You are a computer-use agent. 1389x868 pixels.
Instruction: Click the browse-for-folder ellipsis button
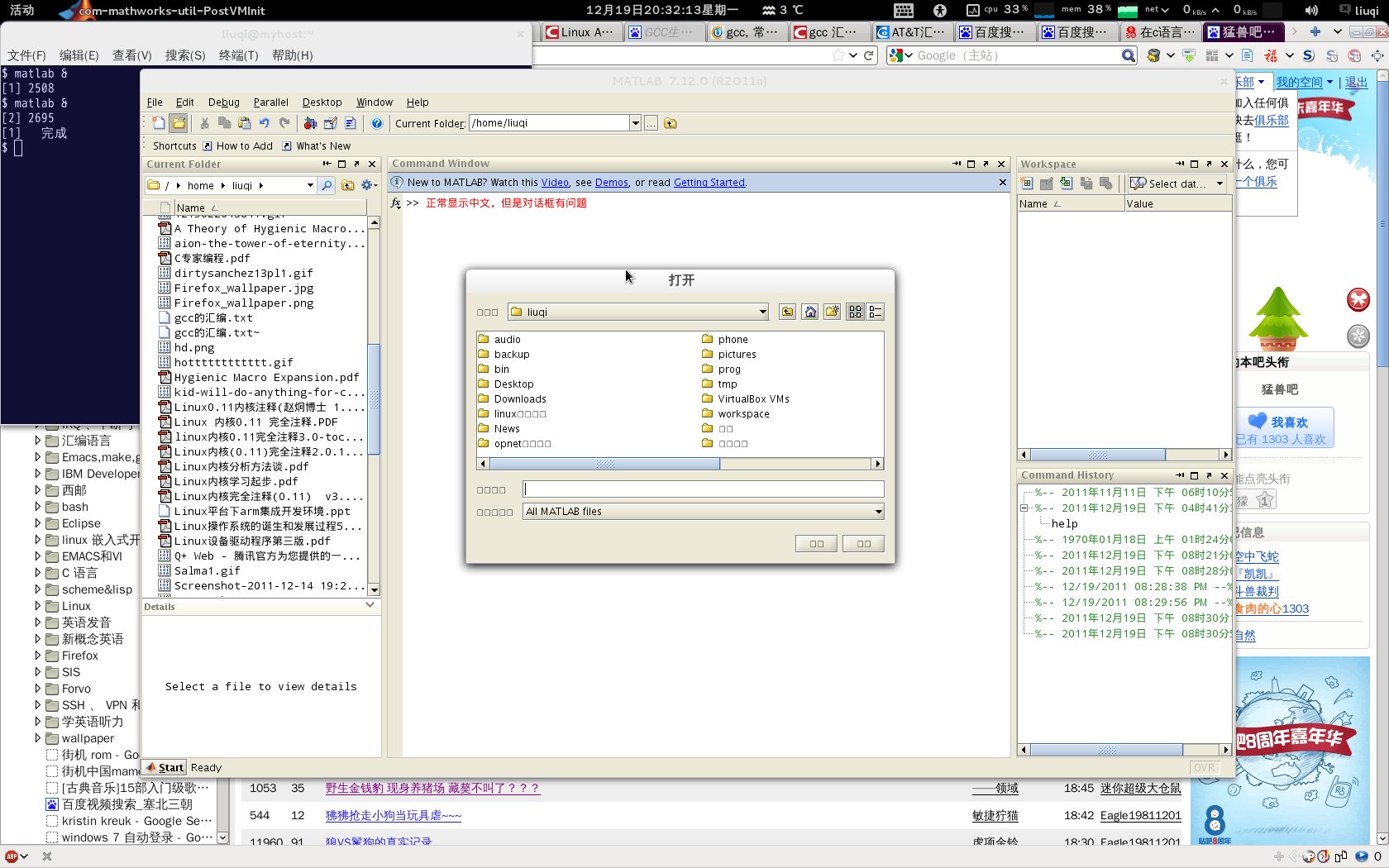[652, 123]
